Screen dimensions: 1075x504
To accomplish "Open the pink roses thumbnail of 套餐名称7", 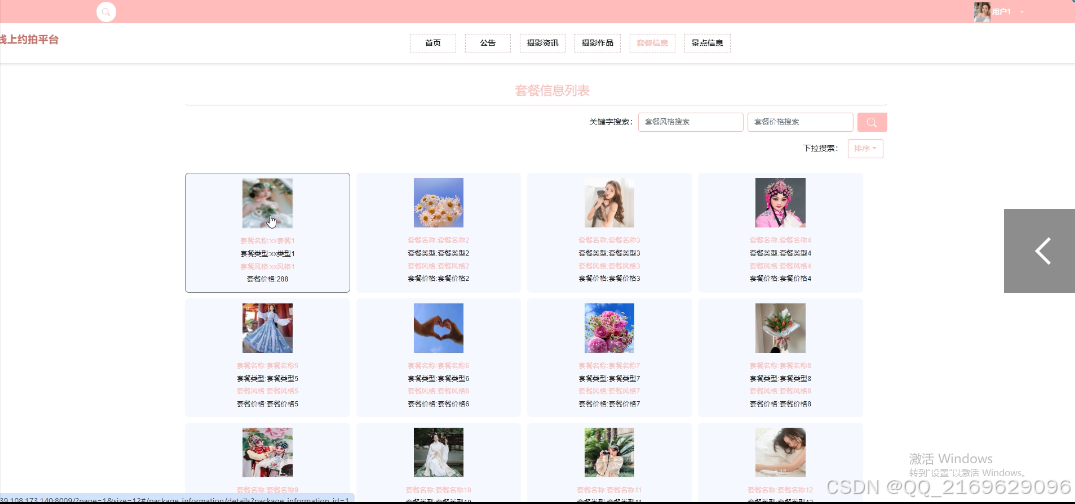I will click(609, 328).
